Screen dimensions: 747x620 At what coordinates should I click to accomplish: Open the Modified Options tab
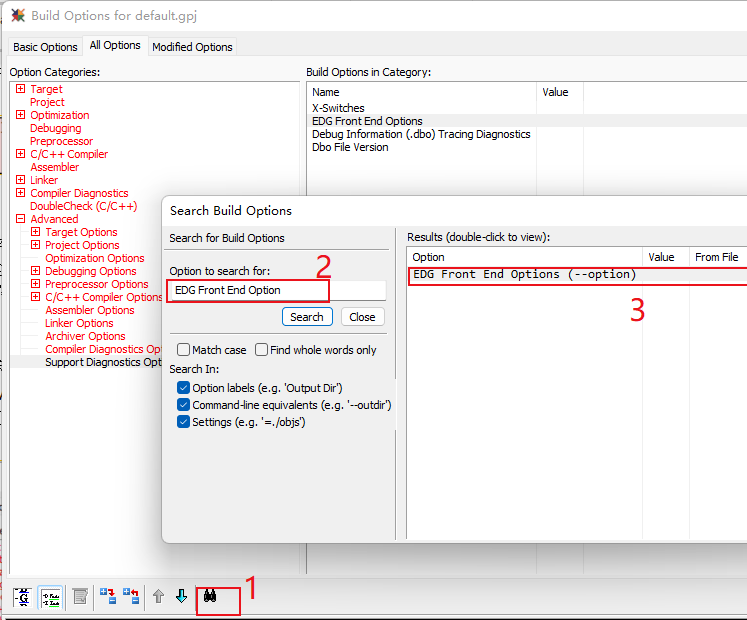click(x=192, y=47)
